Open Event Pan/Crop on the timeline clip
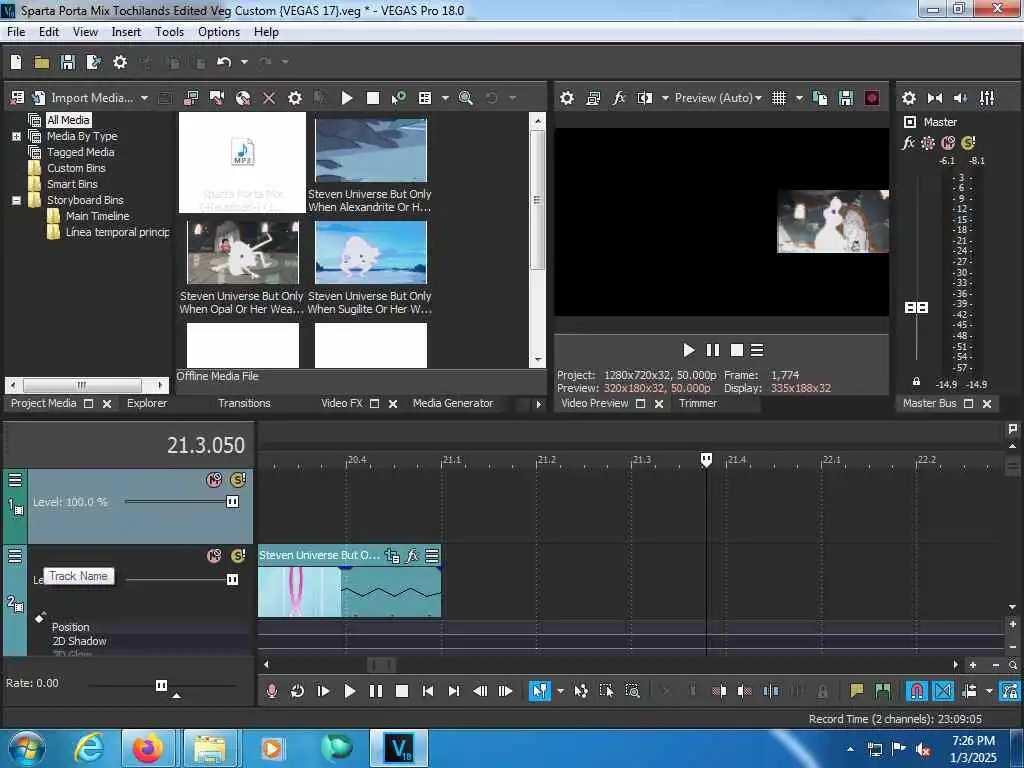This screenshot has height=768, width=1024. click(392, 556)
